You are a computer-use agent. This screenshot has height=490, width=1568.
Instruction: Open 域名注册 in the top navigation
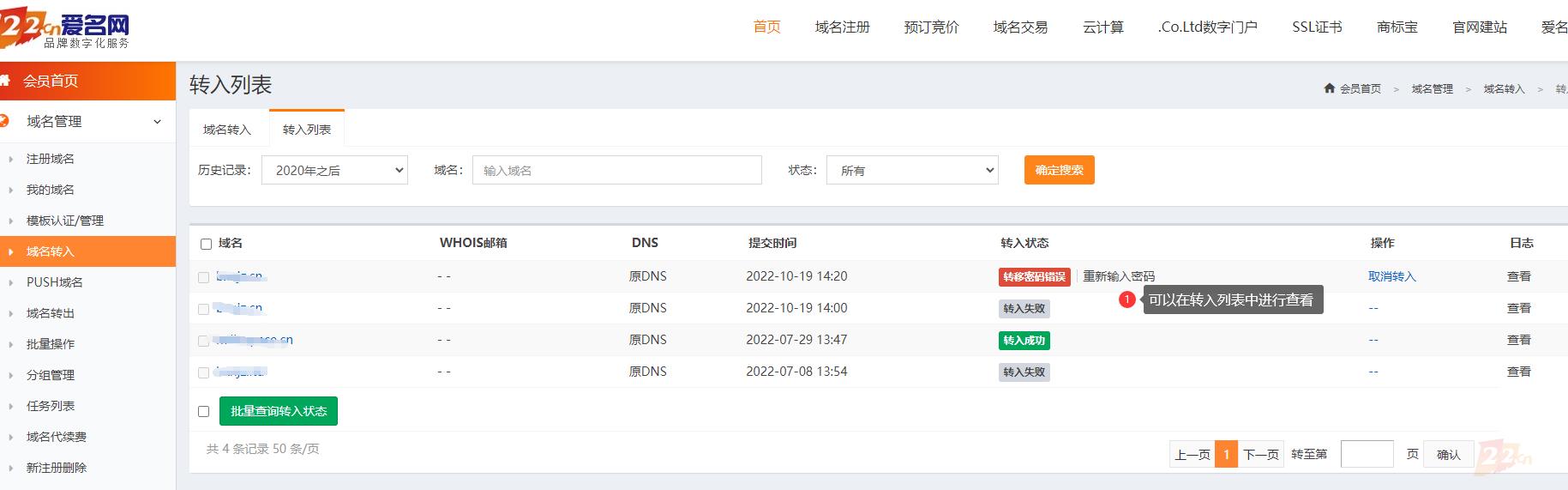(x=842, y=27)
